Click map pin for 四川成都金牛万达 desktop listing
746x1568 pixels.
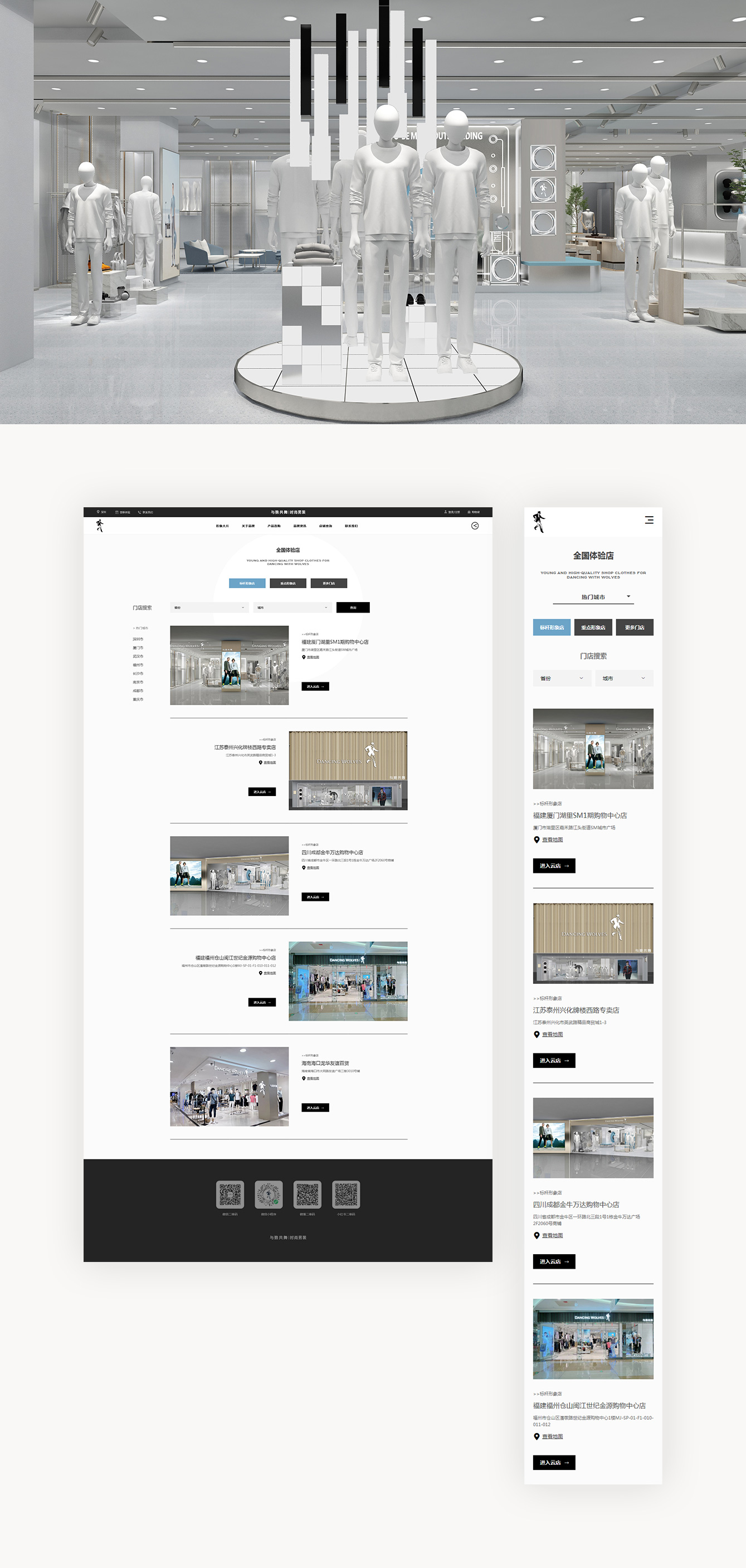point(304,868)
